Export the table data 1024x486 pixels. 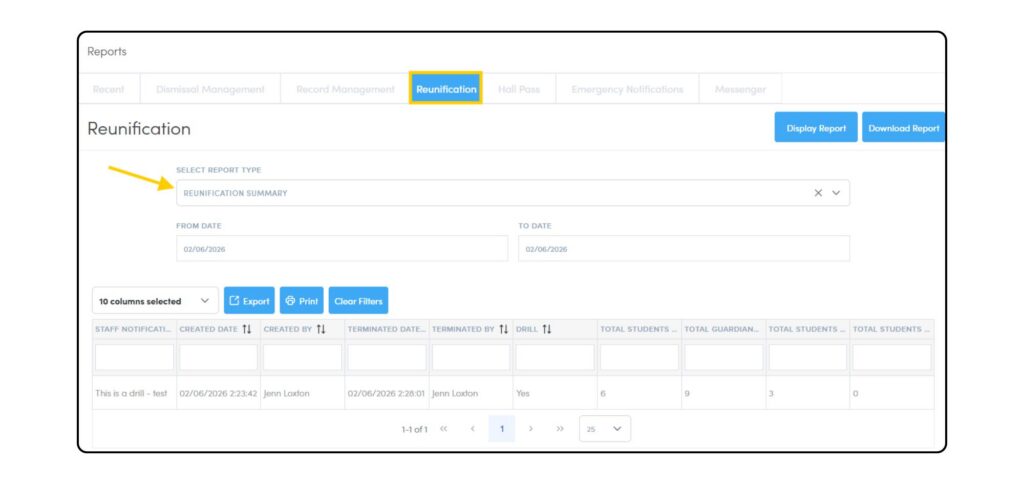tap(249, 301)
